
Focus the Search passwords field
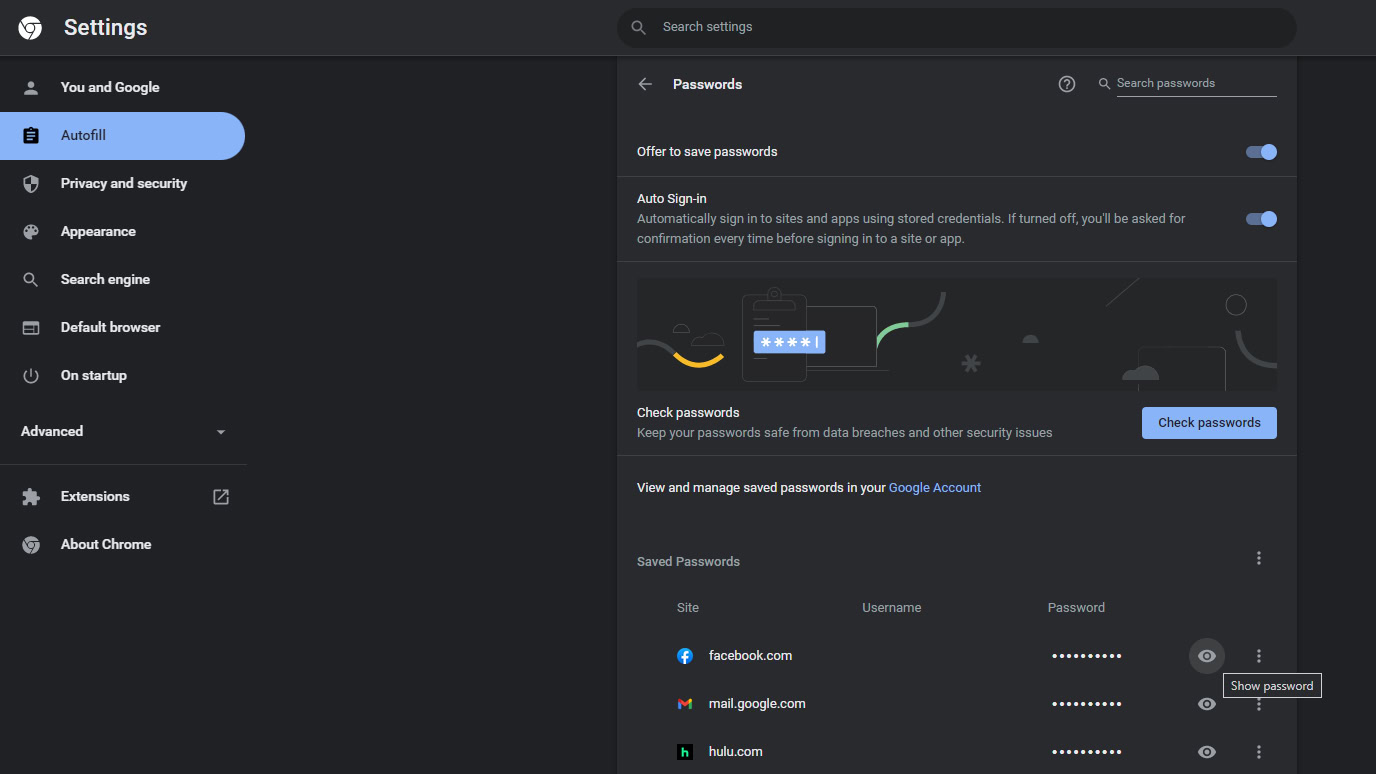click(x=1195, y=83)
